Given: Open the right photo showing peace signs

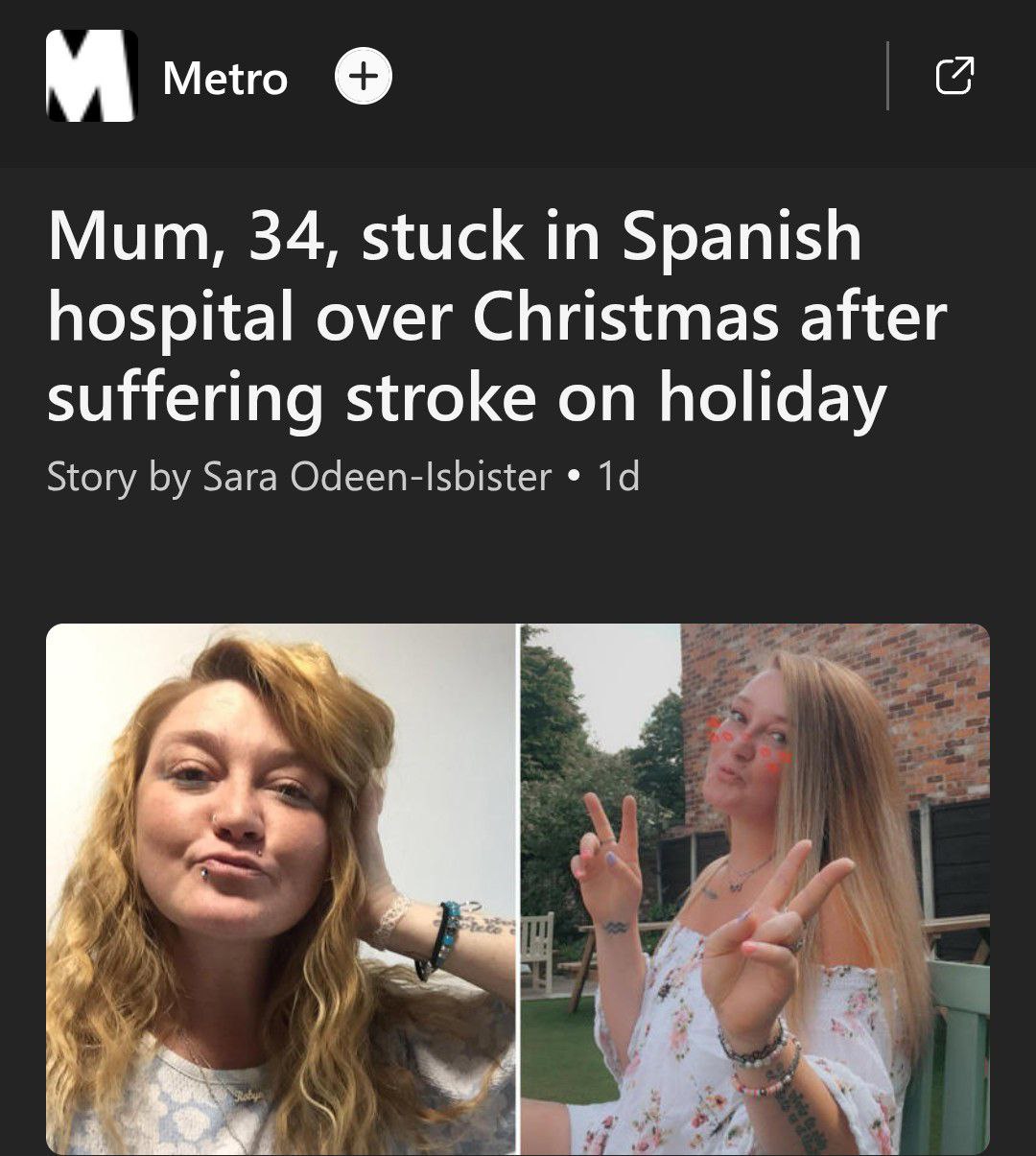Looking at the screenshot, I should click(755, 889).
